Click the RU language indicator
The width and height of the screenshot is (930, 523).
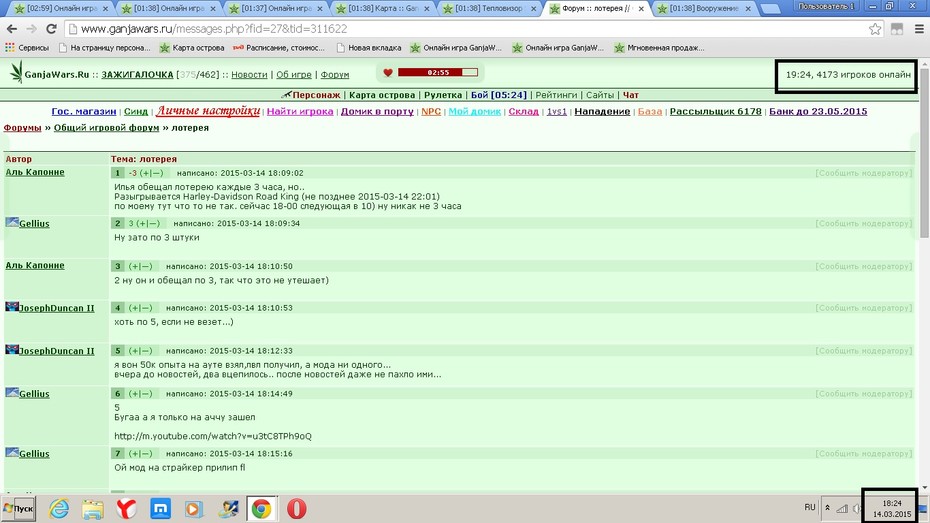810,508
